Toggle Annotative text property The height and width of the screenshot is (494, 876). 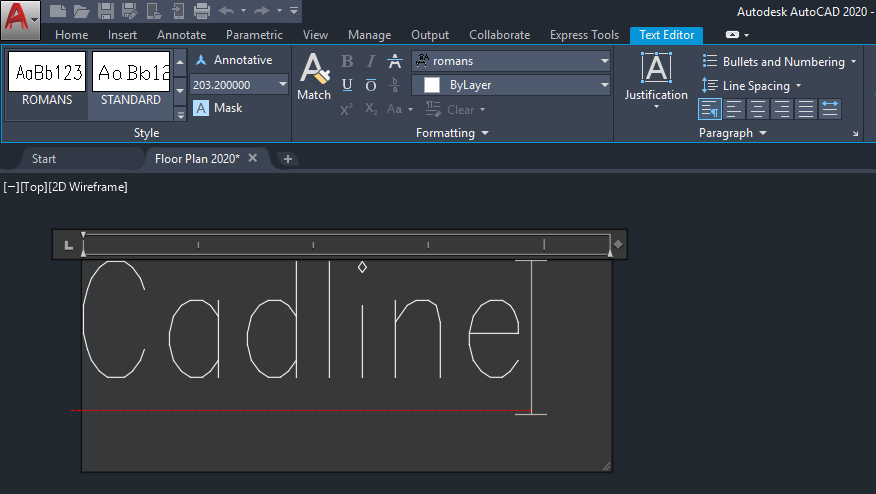pos(234,60)
